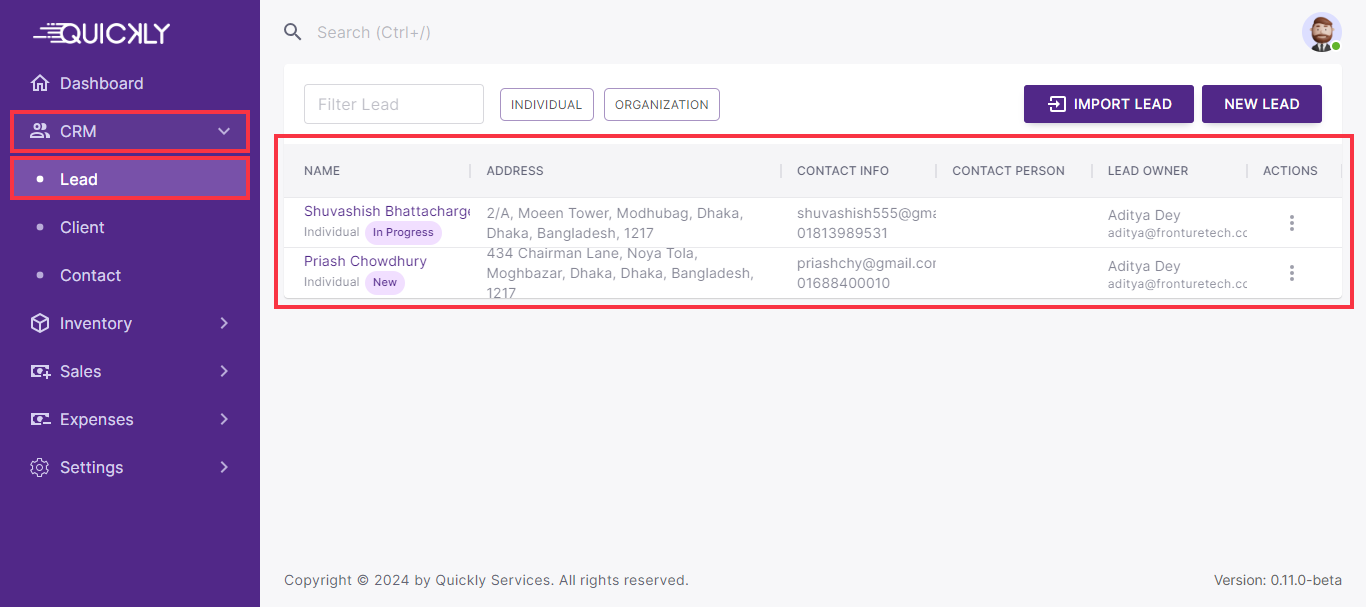This screenshot has width=1366, height=607.
Task: Click the Quickly logo in sidebar
Action: [102, 33]
